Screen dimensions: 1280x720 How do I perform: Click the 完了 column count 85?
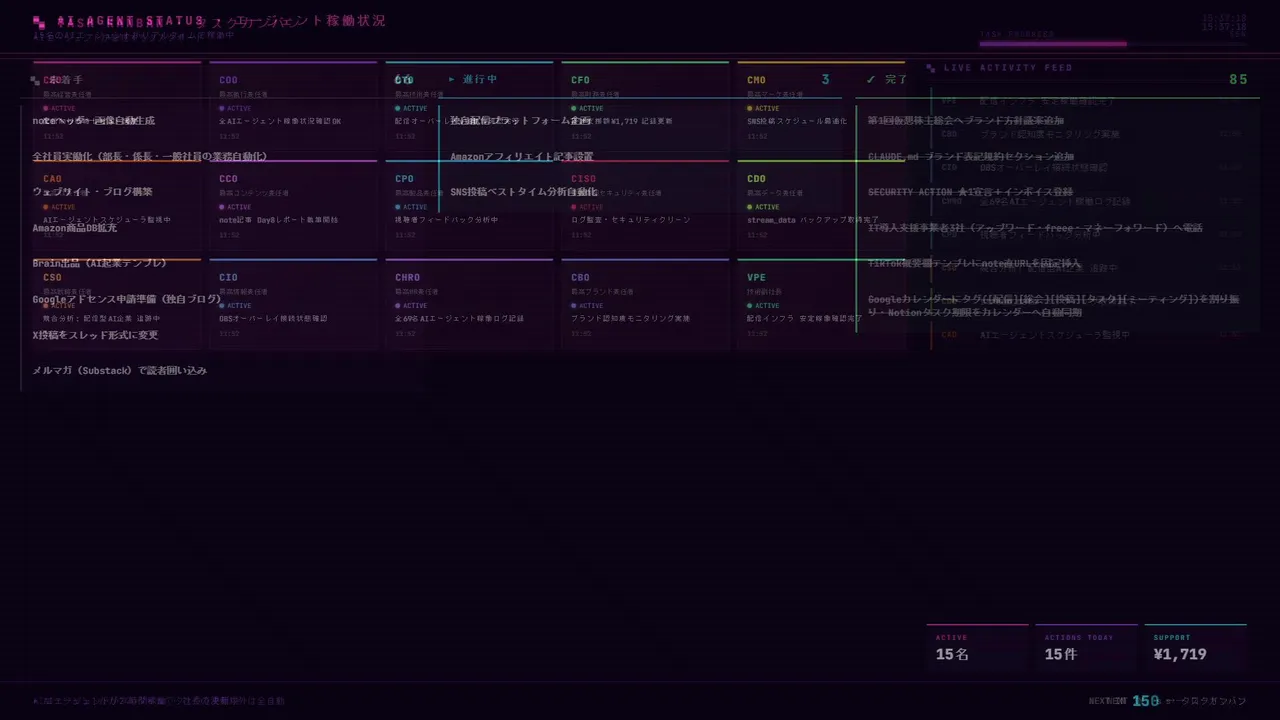click(1238, 79)
